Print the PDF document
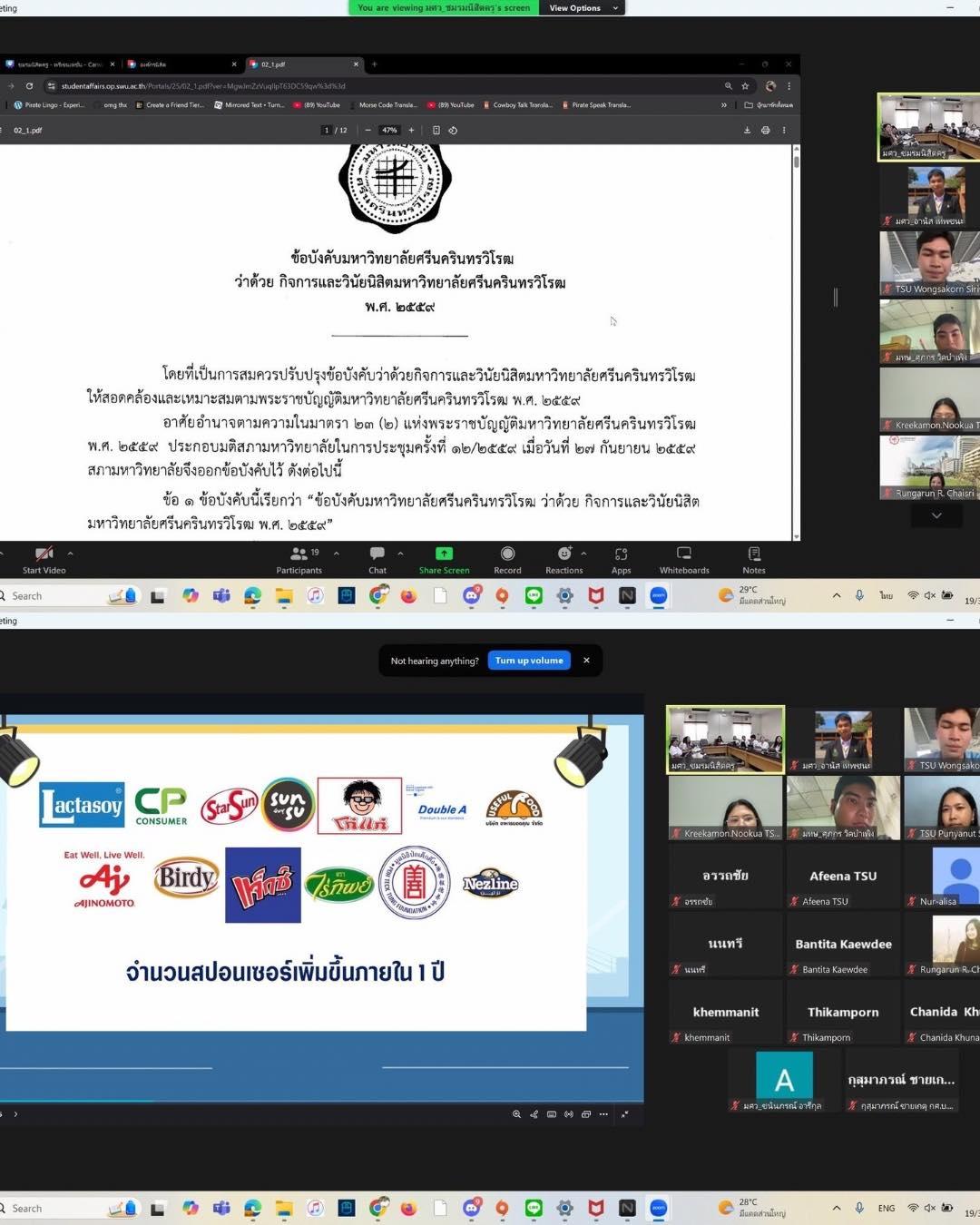 pyautogui.click(x=765, y=131)
